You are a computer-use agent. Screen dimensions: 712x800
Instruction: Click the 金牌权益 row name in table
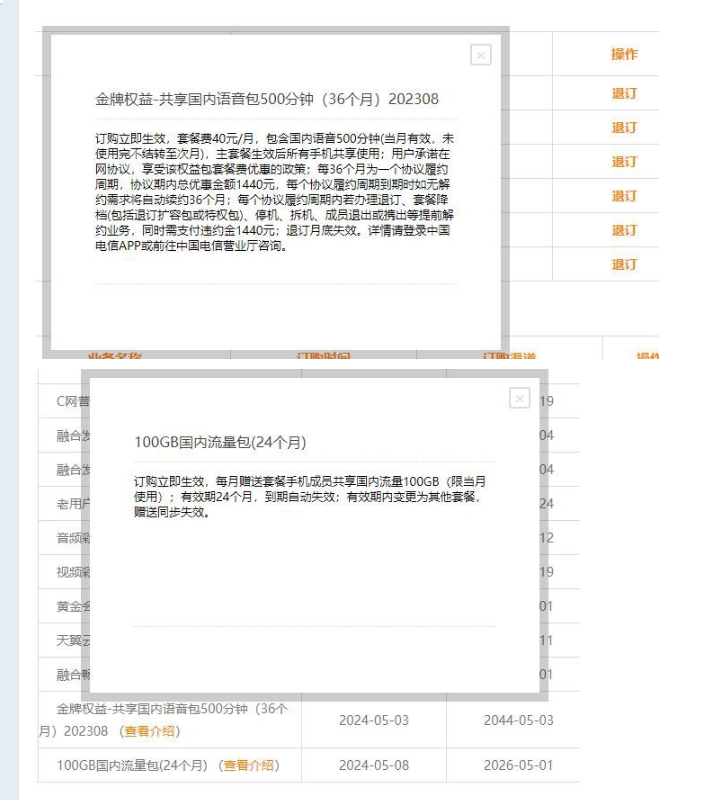[x=163, y=720]
